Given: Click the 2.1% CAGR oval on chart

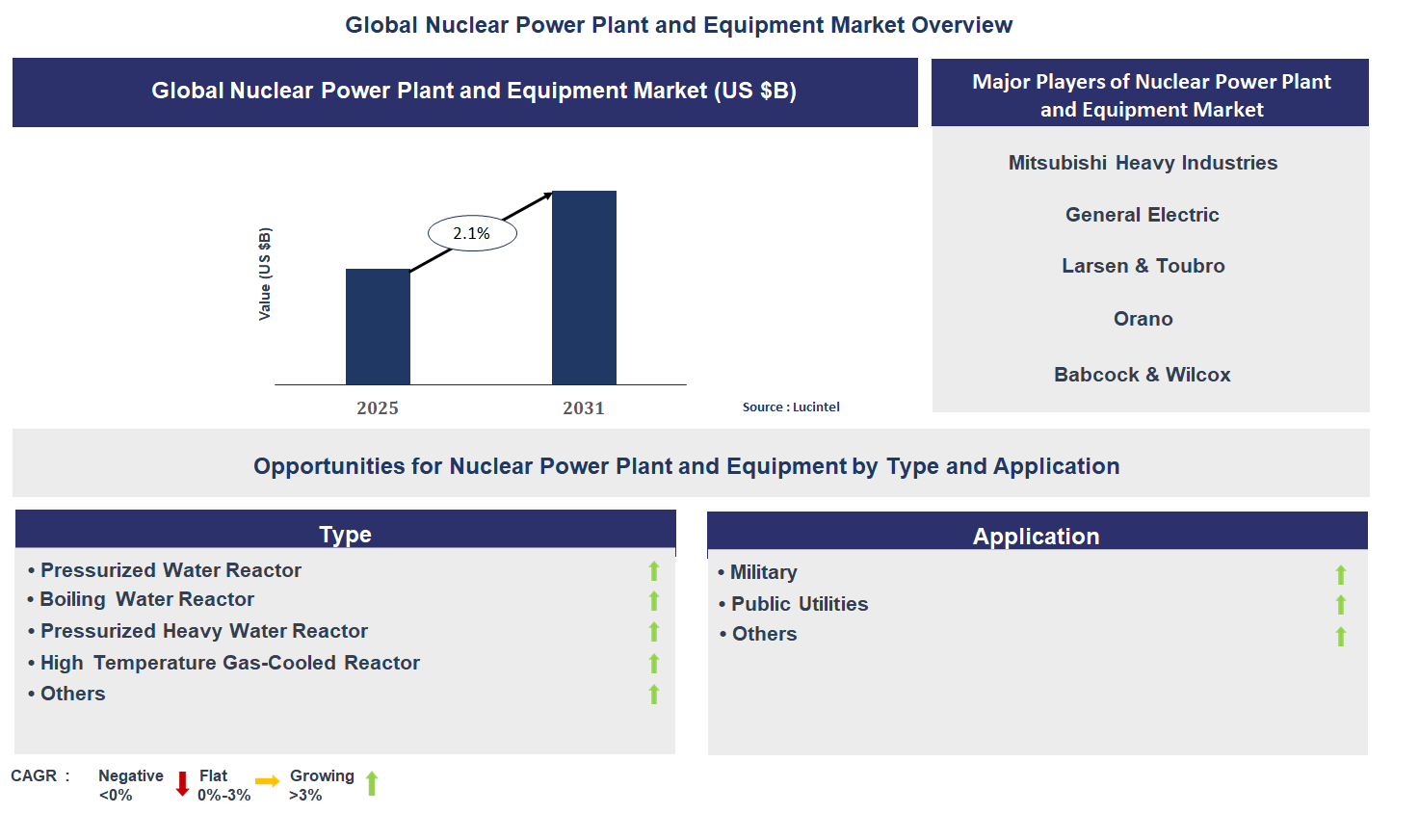Looking at the screenshot, I should tap(470, 232).
